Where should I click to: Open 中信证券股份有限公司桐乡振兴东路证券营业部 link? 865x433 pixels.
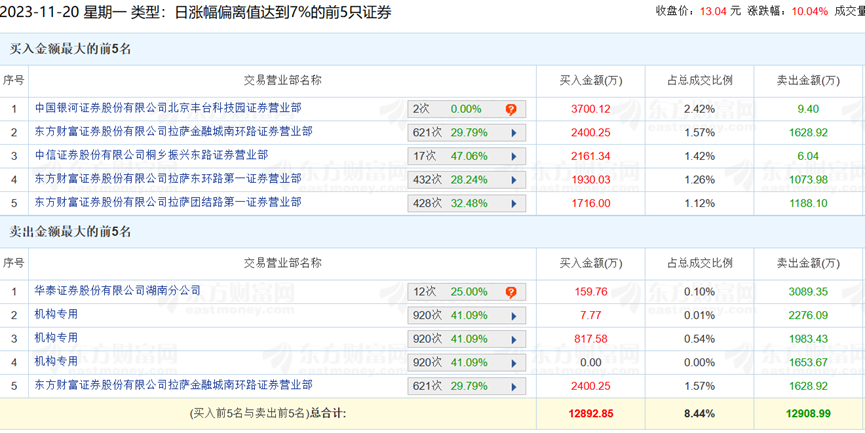(x=151, y=155)
